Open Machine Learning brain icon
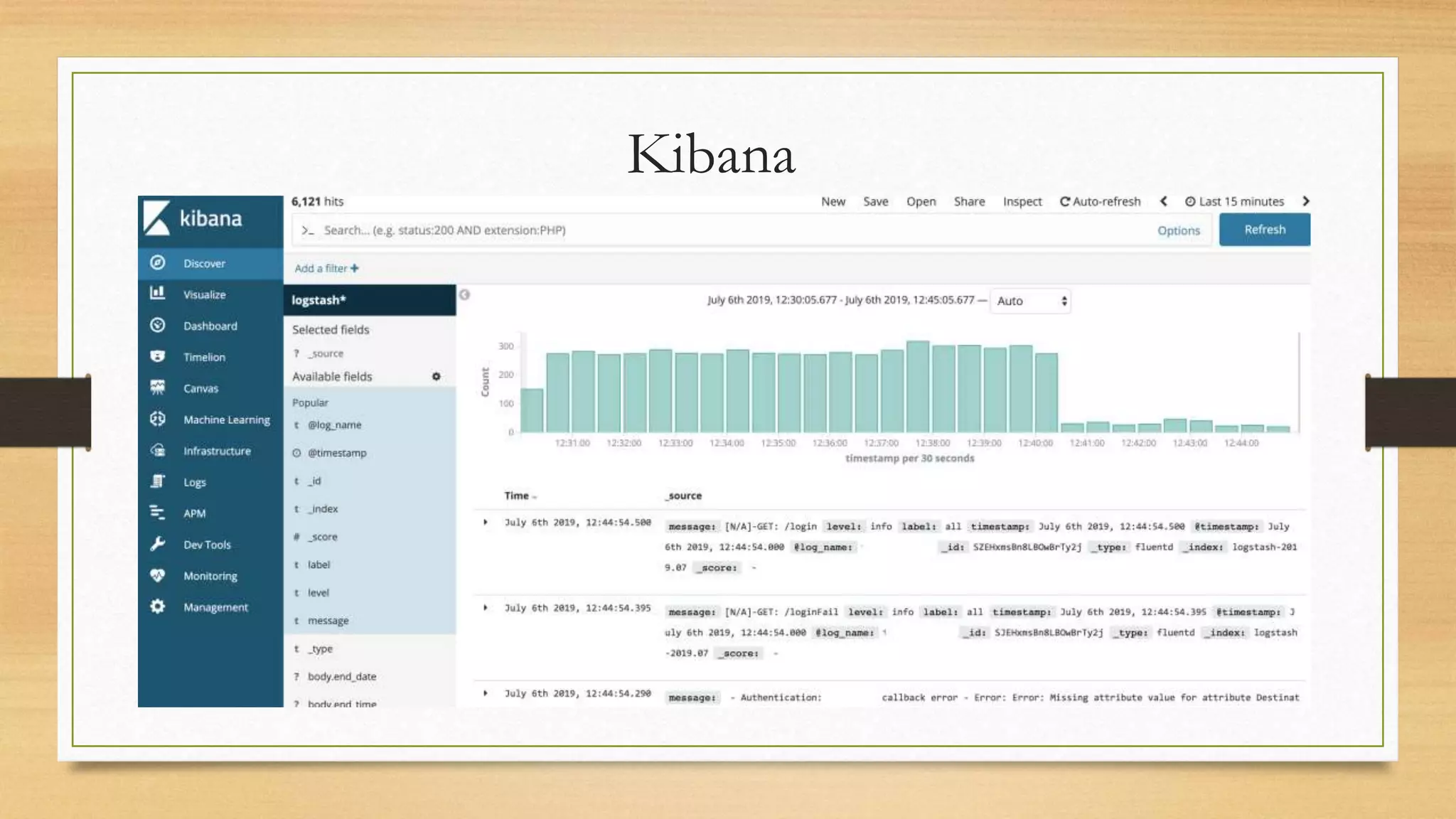The height and width of the screenshot is (819, 1456). click(x=158, y=419)
